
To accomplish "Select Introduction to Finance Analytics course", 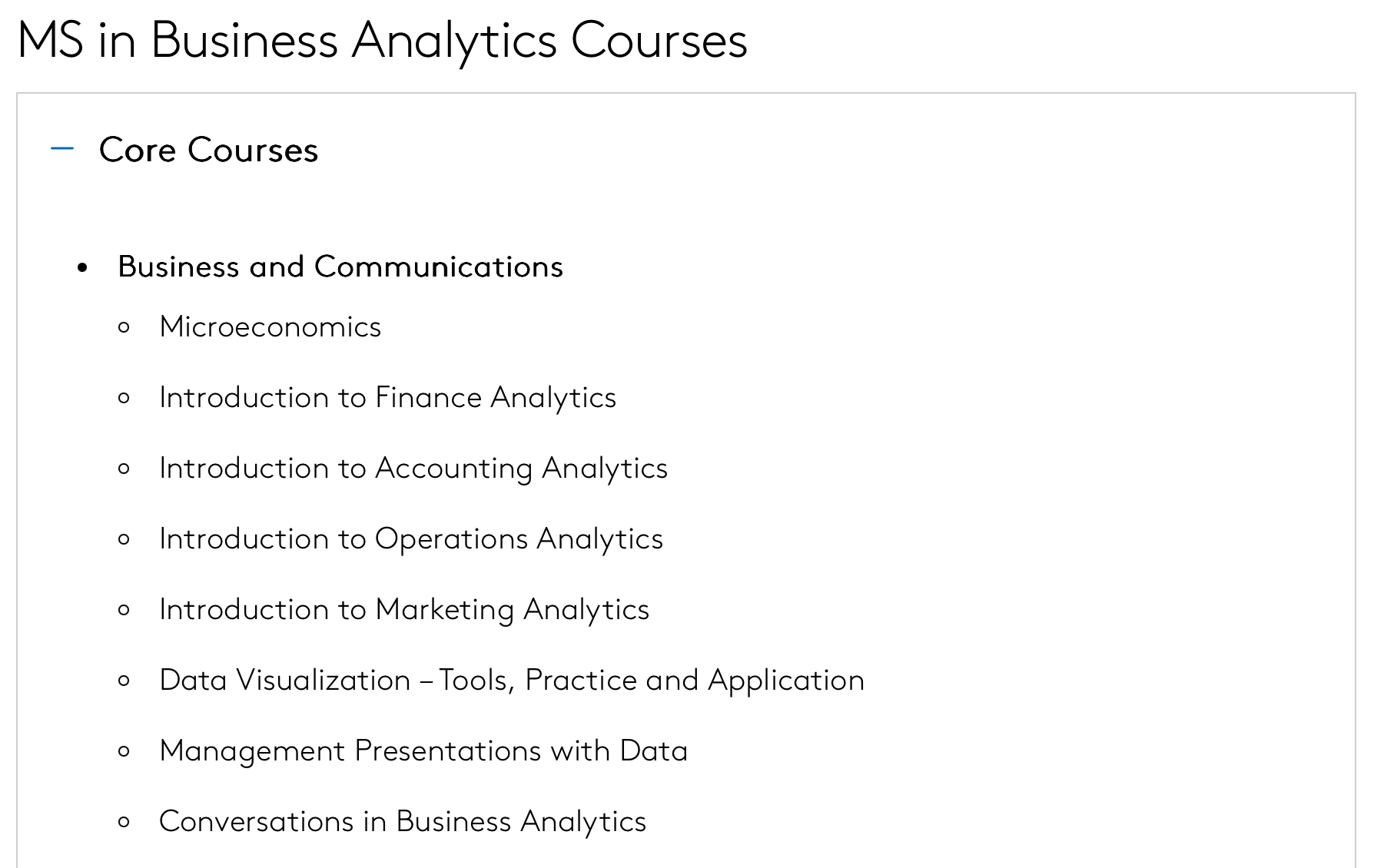I will point(387,398).
